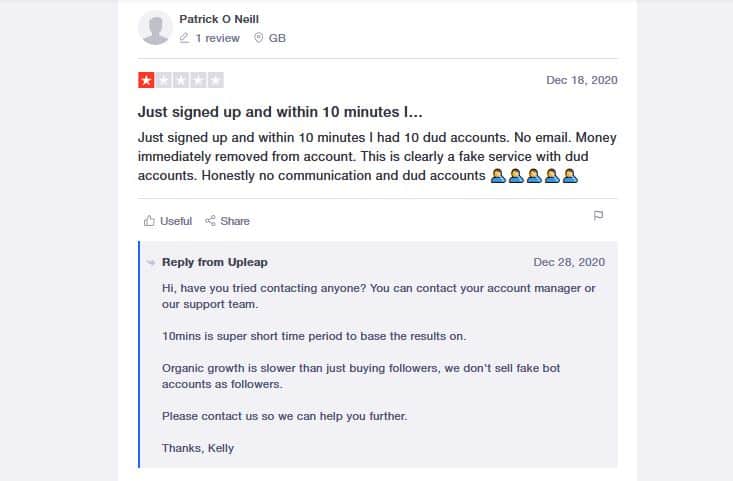Click the GB country label

click(x=277, y=38)
